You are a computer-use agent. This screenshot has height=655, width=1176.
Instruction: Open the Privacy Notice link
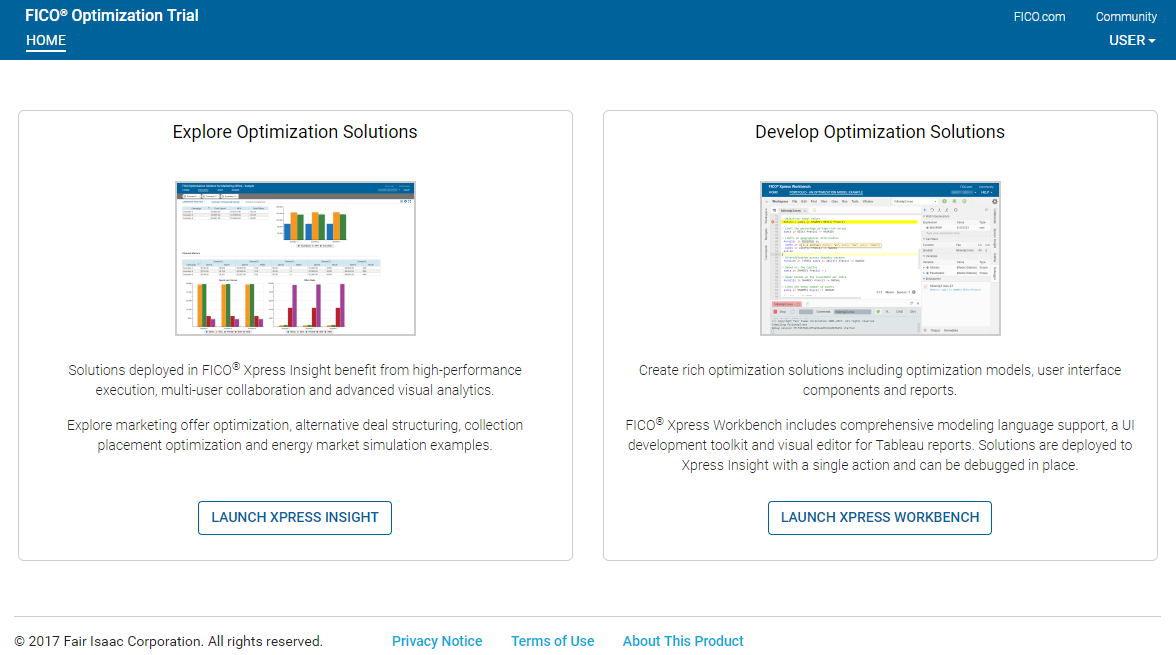pos(437,641)
